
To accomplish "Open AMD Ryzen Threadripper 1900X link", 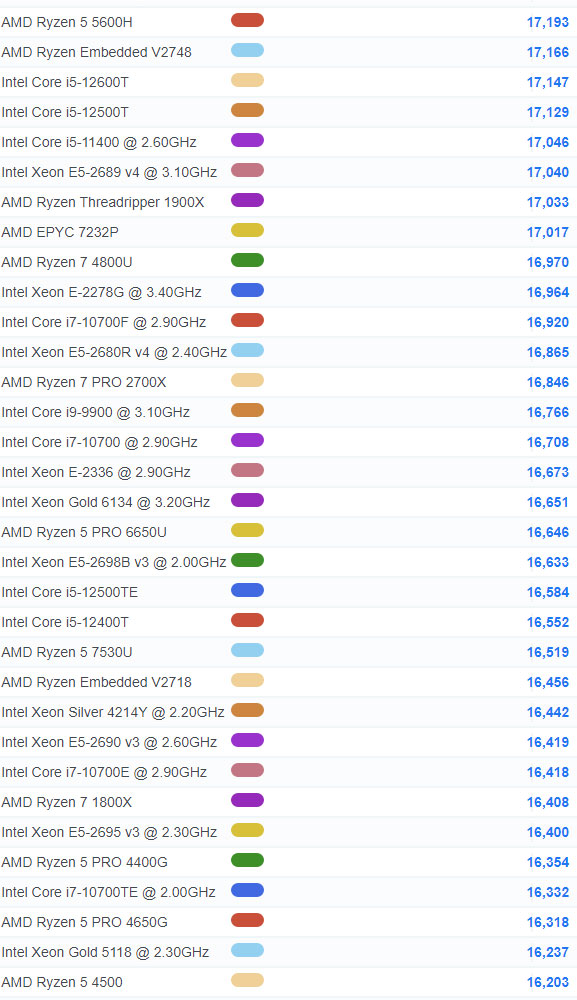I will [x=103, y=202].
